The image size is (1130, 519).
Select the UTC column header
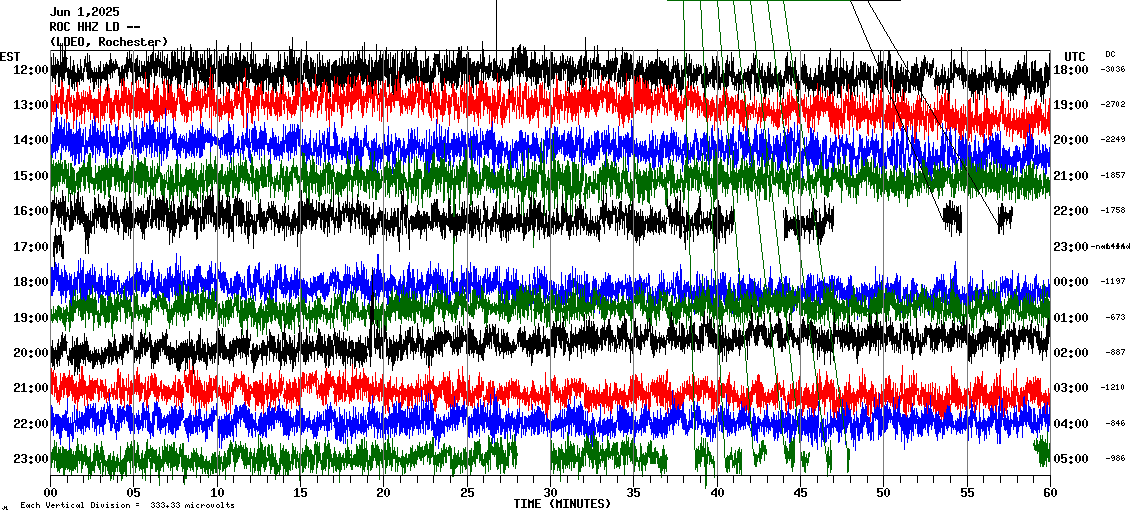1074,56
